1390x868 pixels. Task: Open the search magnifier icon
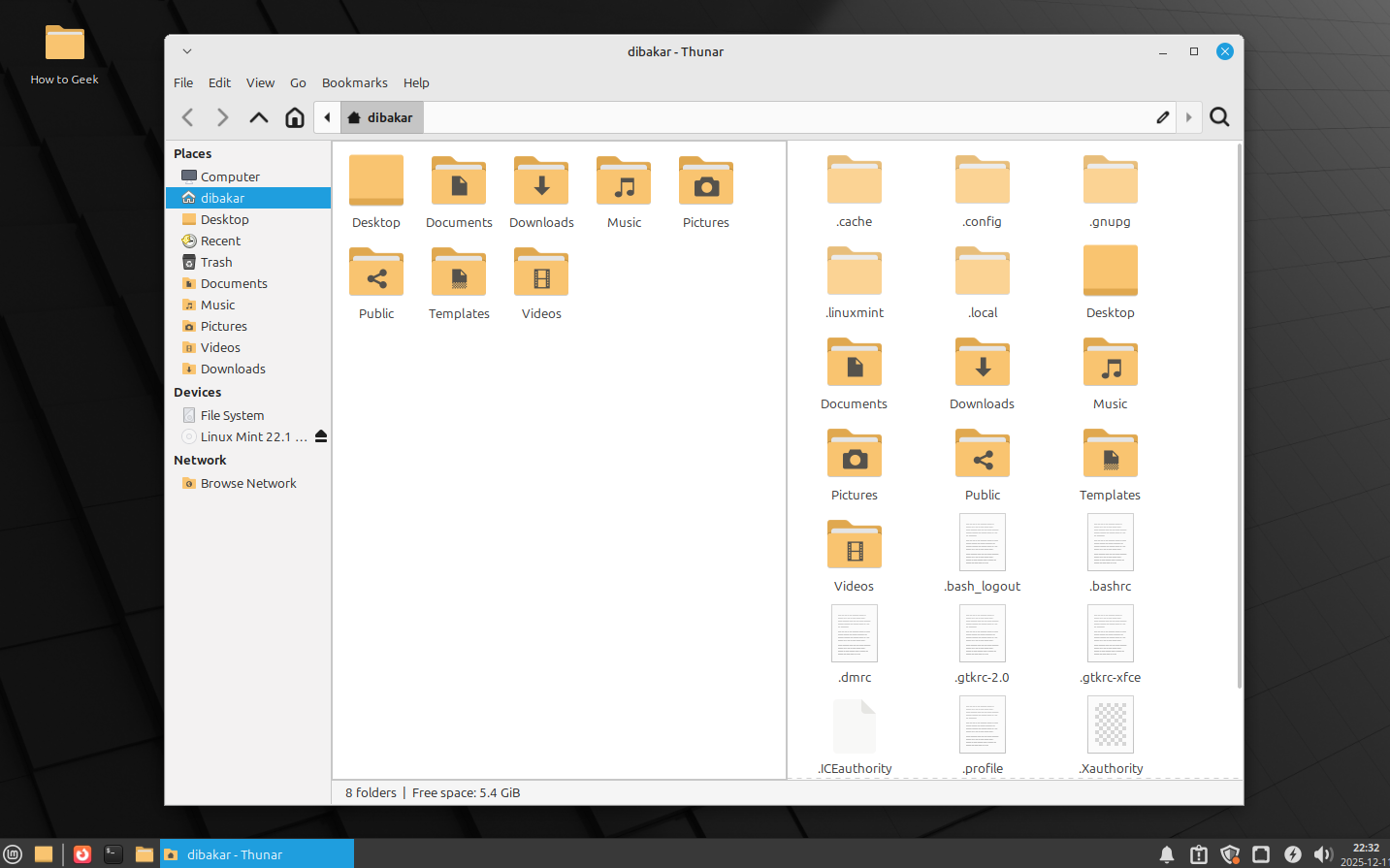pyautogui.click(x=1219, y=117)
